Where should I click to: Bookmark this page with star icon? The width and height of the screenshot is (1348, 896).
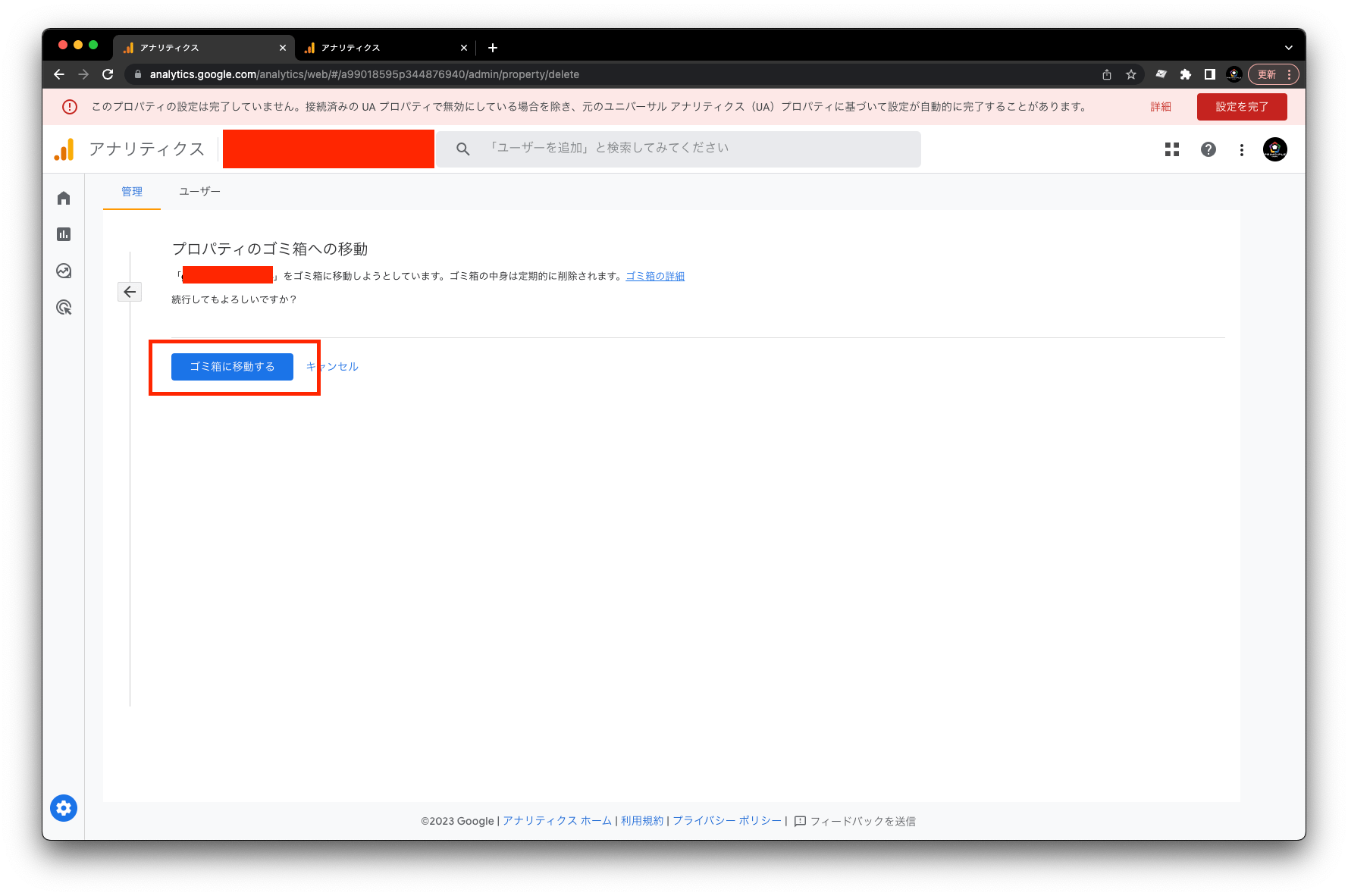[x=1131, y=74]
